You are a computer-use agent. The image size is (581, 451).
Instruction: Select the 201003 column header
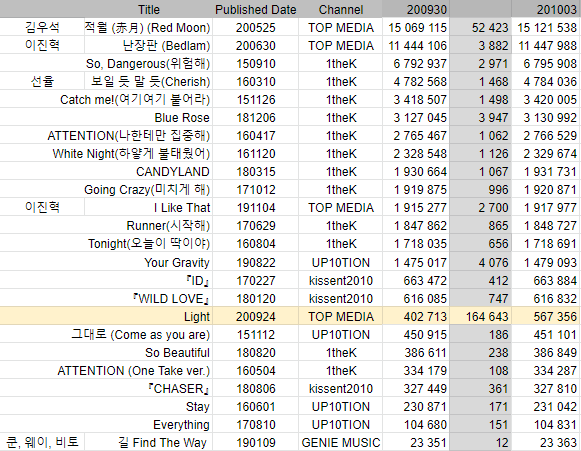coord(557,9)
